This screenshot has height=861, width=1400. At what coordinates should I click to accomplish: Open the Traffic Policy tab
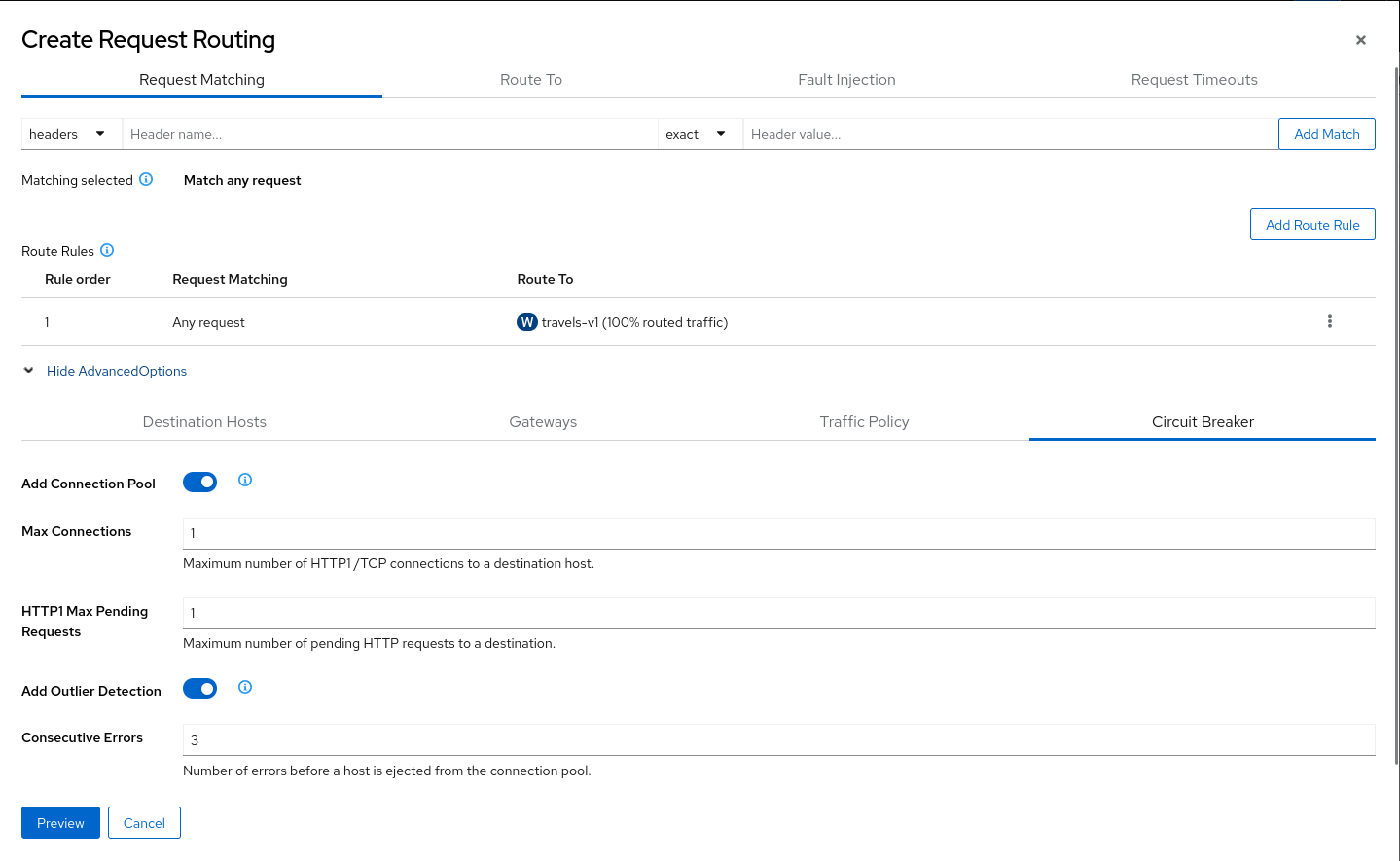864,422
